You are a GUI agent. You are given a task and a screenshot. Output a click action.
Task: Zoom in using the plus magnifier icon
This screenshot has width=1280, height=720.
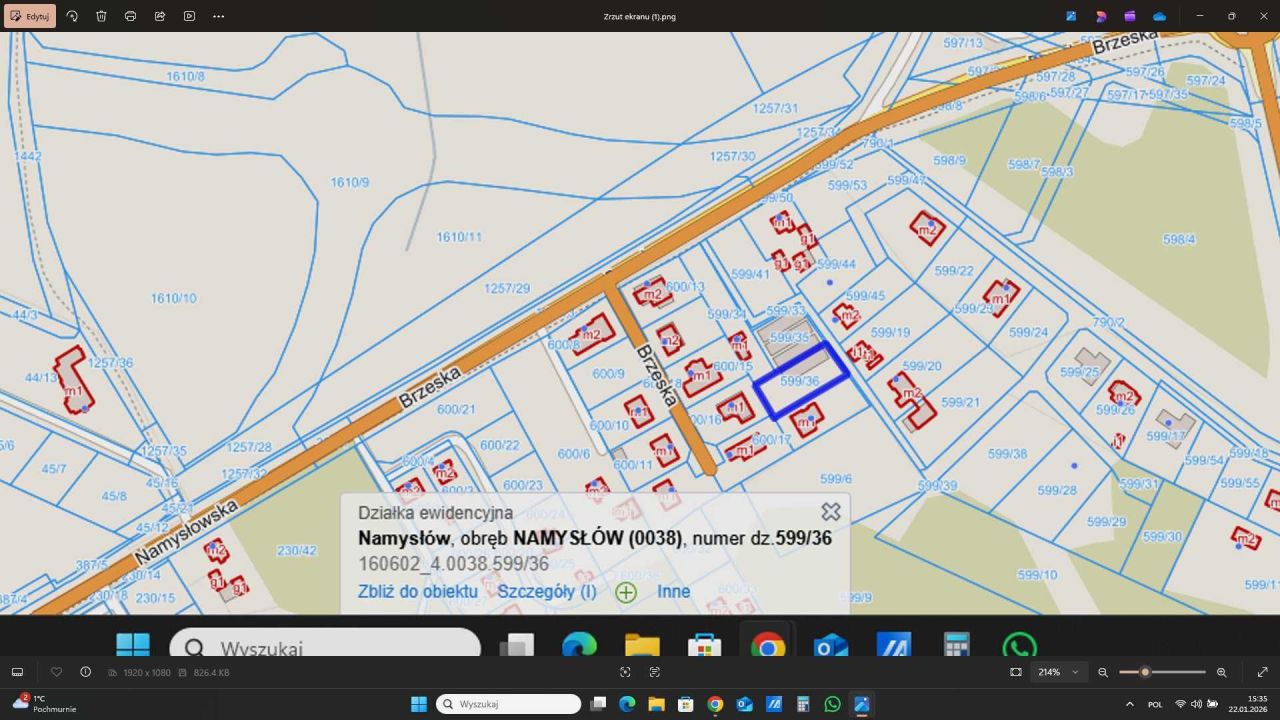tap(1221, 672)
